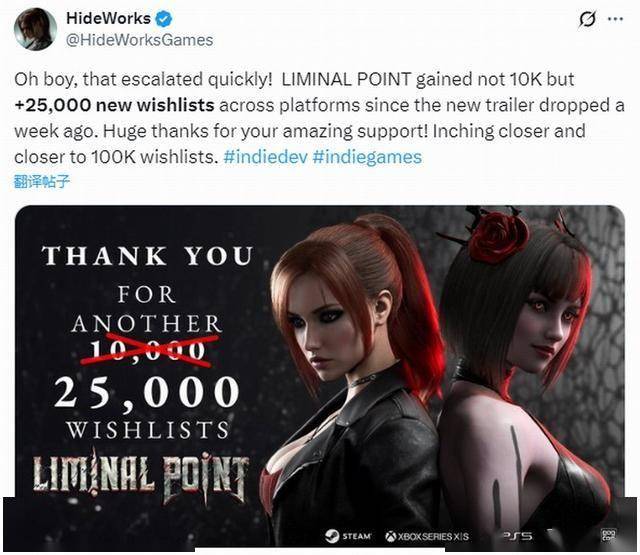Click the HideWorks display name

[x=108, y=18]
